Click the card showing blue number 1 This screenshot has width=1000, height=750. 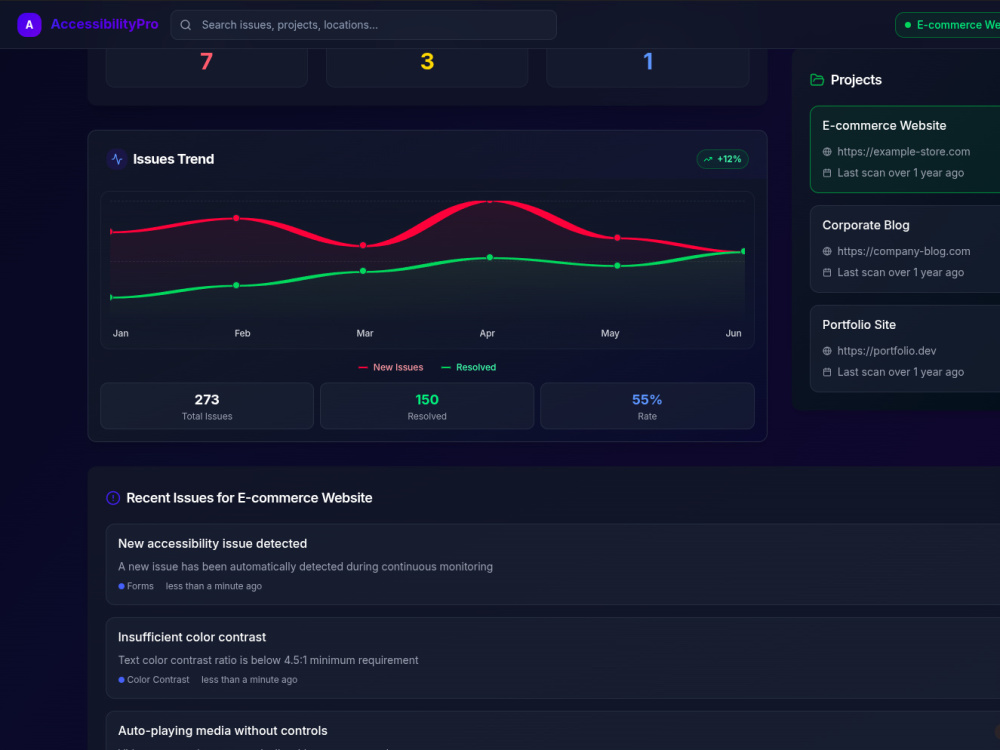click(x=647, y=68)
